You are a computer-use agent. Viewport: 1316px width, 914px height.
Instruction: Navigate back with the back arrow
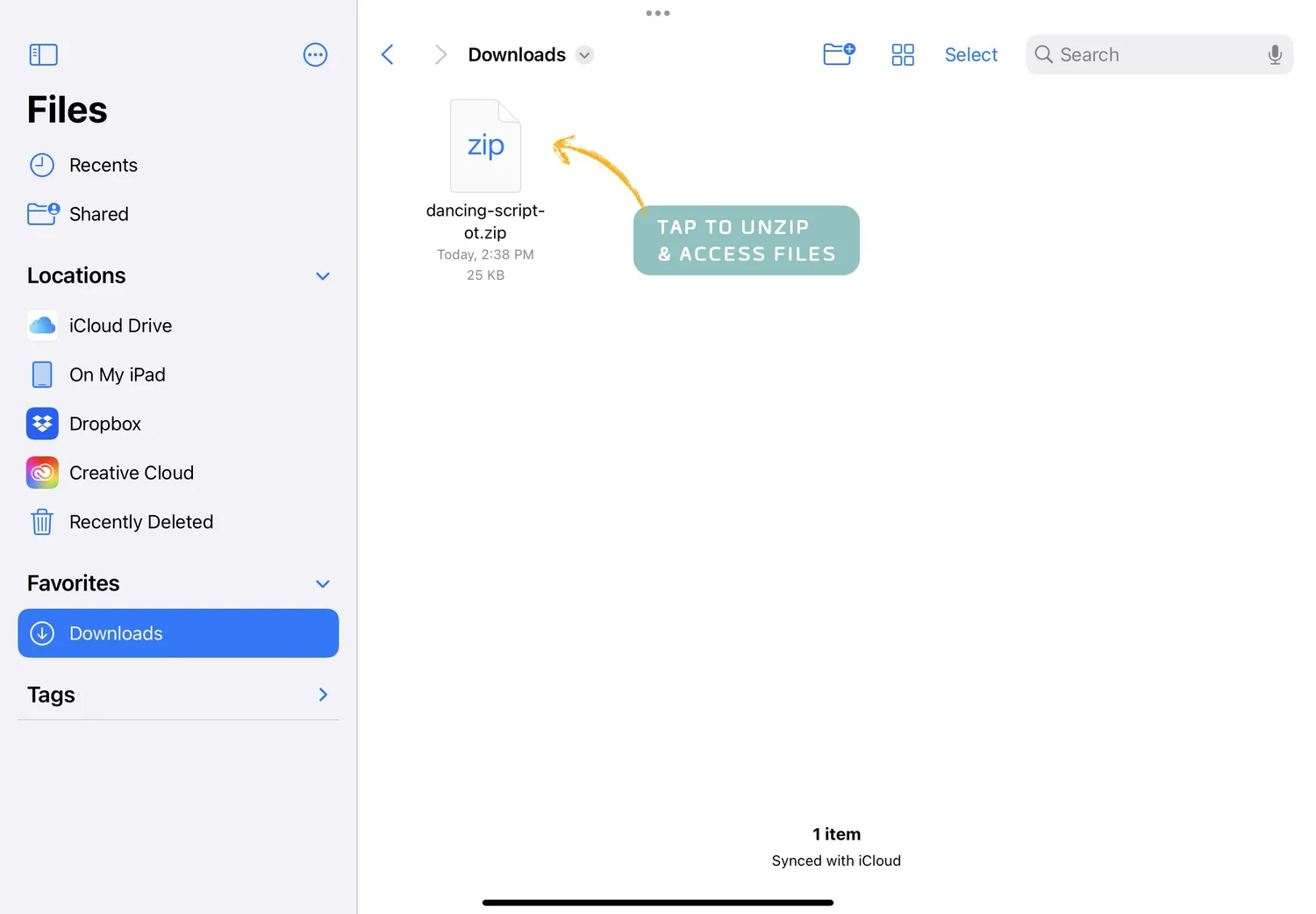pos(387,54)
